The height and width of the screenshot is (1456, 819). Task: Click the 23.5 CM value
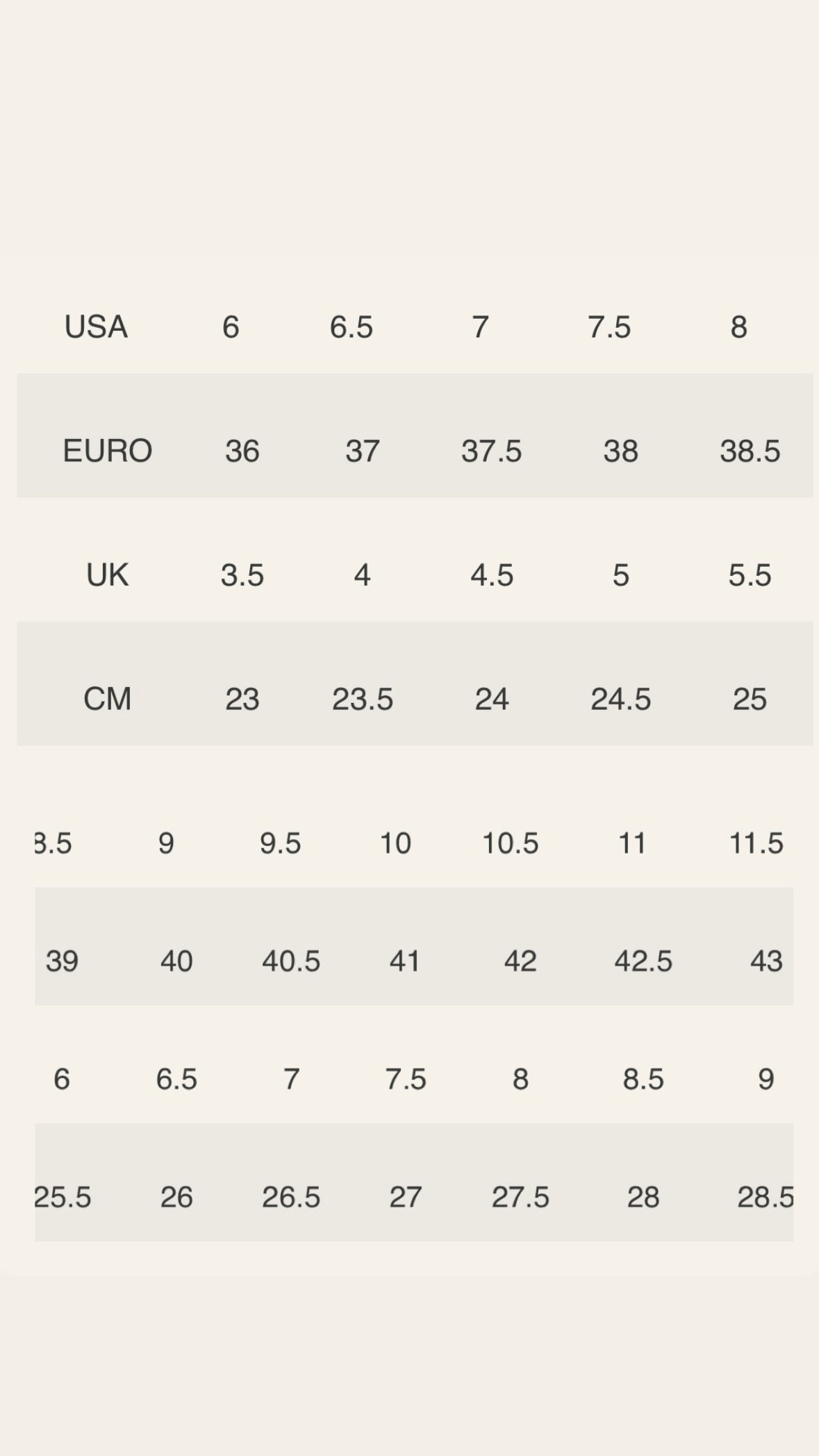pos(362,699)
